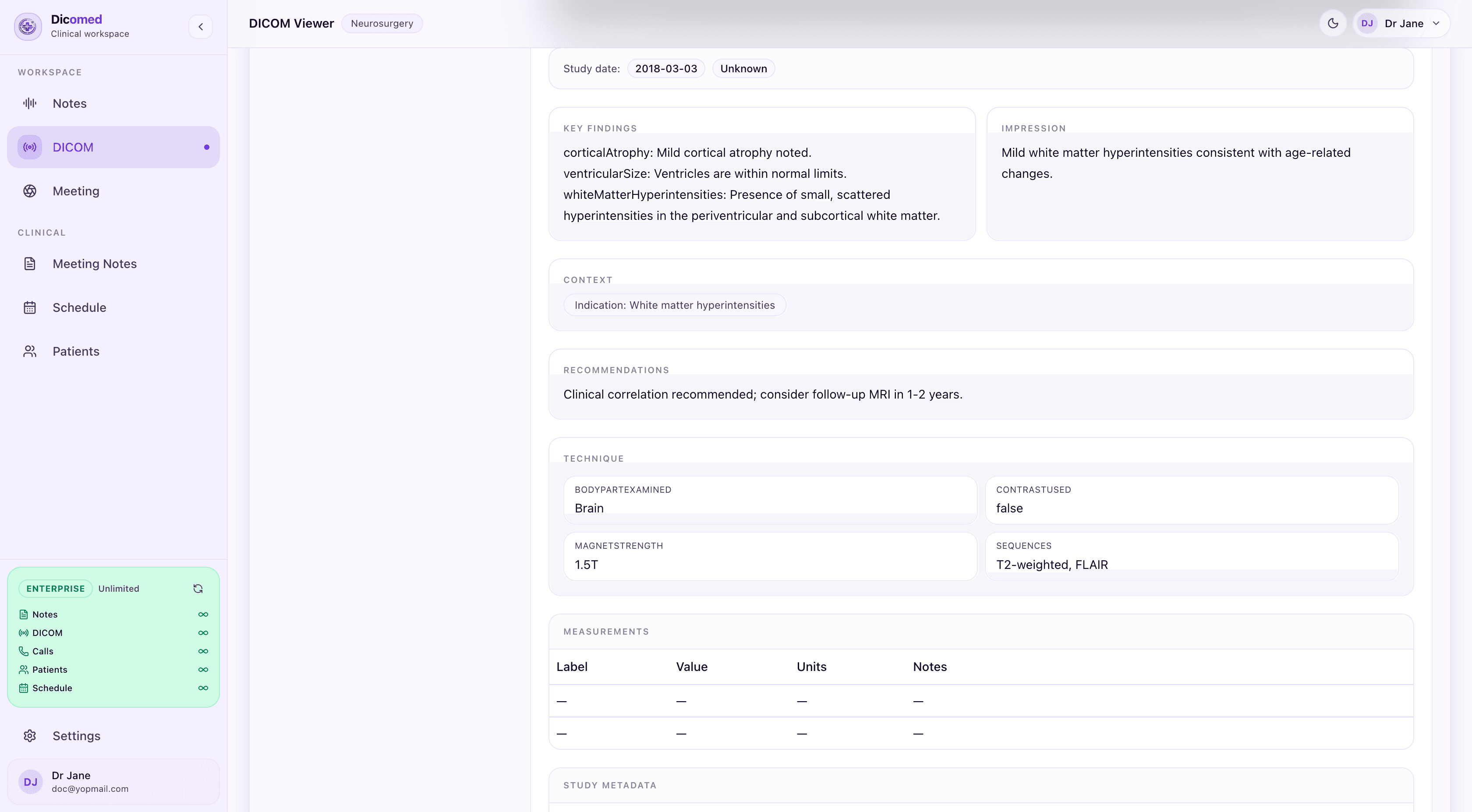Click the Patients people icon
The width and height of the screenshot is (1472, 812).
[x=30, y=351]
